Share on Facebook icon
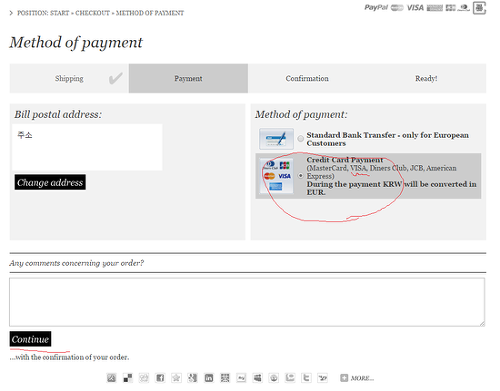Viewport: 500px width, 391px height. coord(160,378)
